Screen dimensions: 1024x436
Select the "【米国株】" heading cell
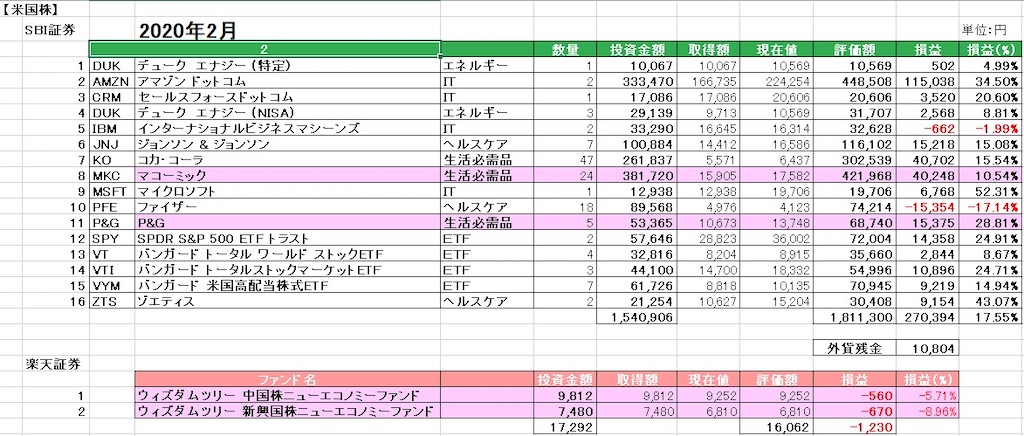pos(32,10)
